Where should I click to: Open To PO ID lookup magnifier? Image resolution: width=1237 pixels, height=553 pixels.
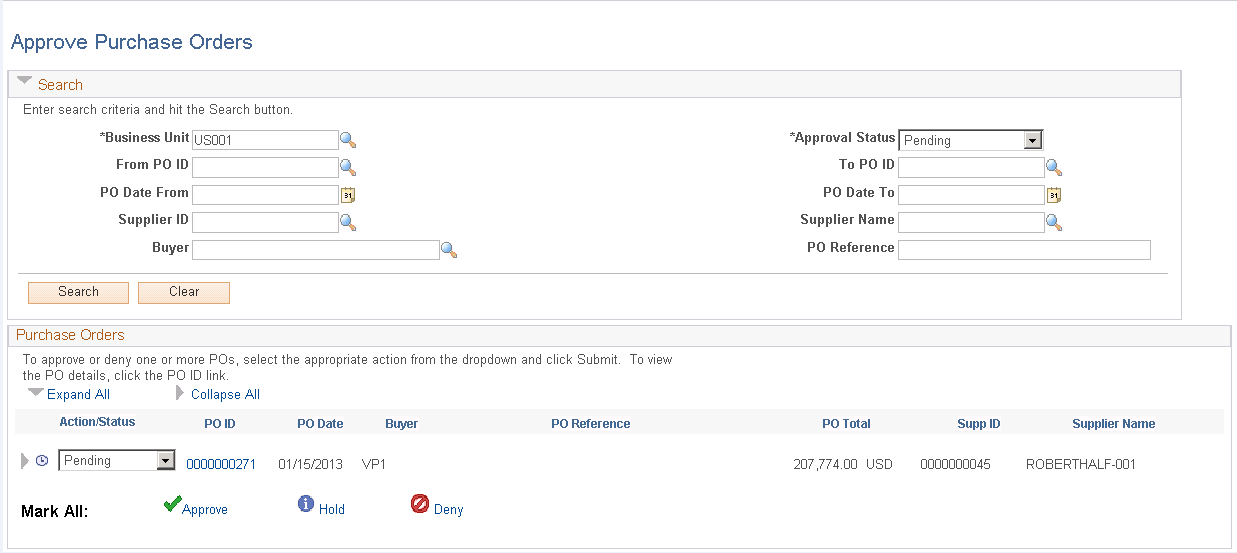coord(1053,167)
